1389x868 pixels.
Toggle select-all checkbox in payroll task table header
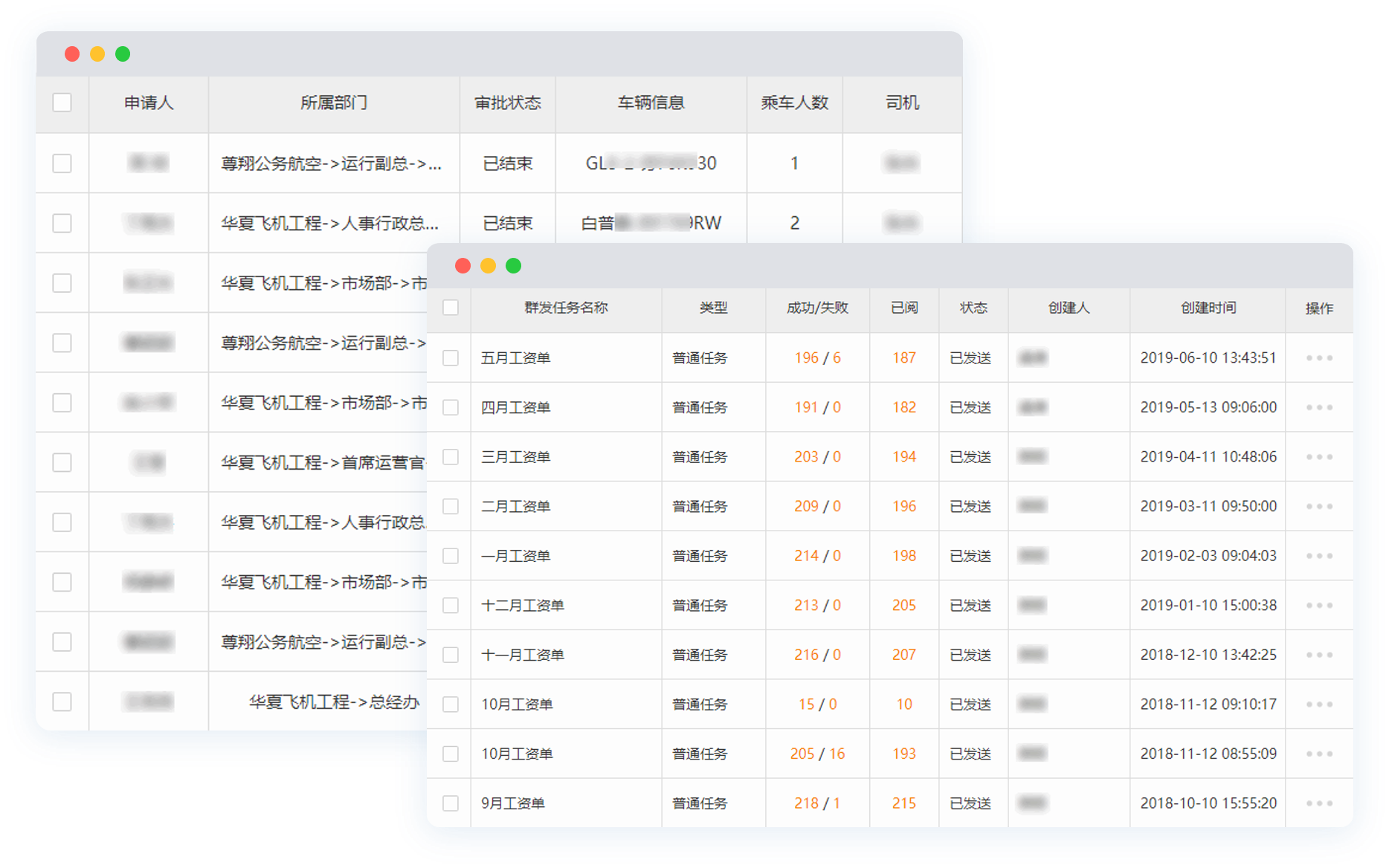451,308
